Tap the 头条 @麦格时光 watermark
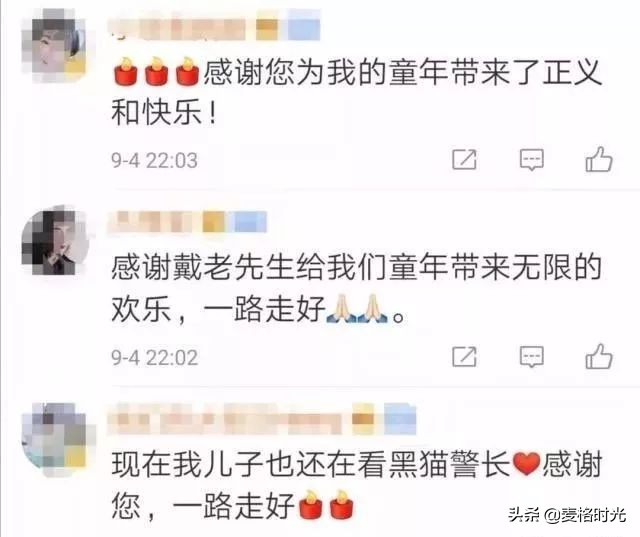Viewport: 640px width, 537px height. (x=567, y=515)
